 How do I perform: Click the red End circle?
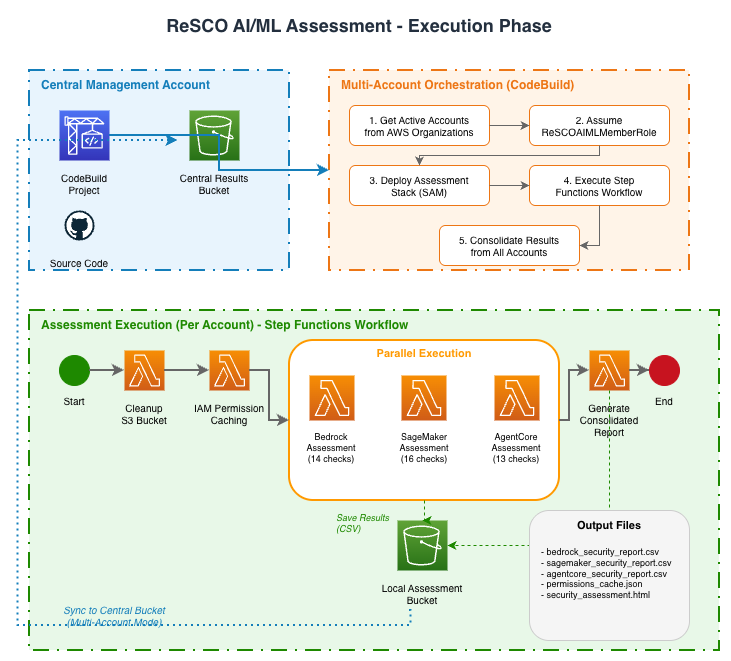coord(664,371)
